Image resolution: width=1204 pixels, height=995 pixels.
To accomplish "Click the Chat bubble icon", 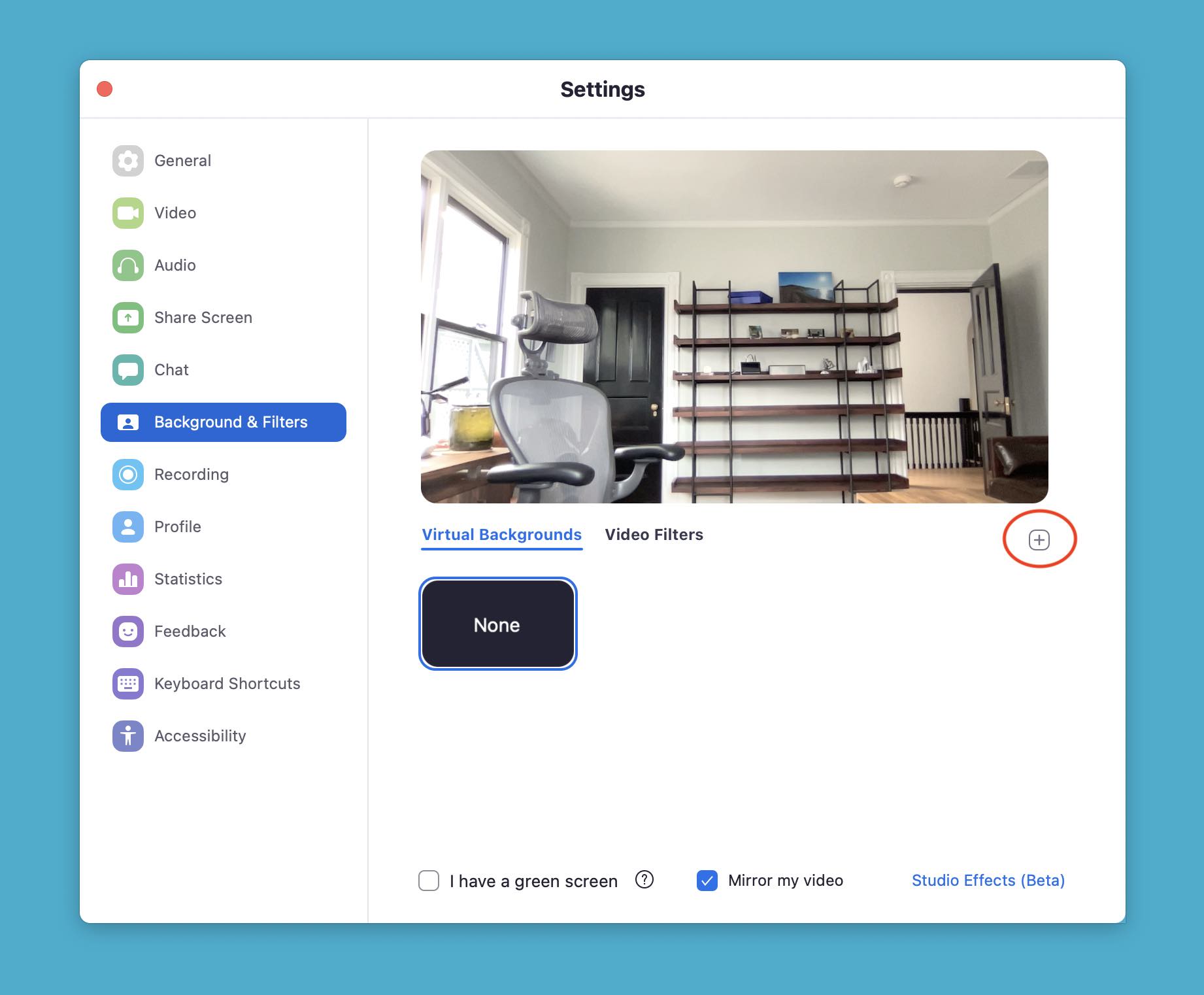I will pyautogui.click(x=128, y=370).
